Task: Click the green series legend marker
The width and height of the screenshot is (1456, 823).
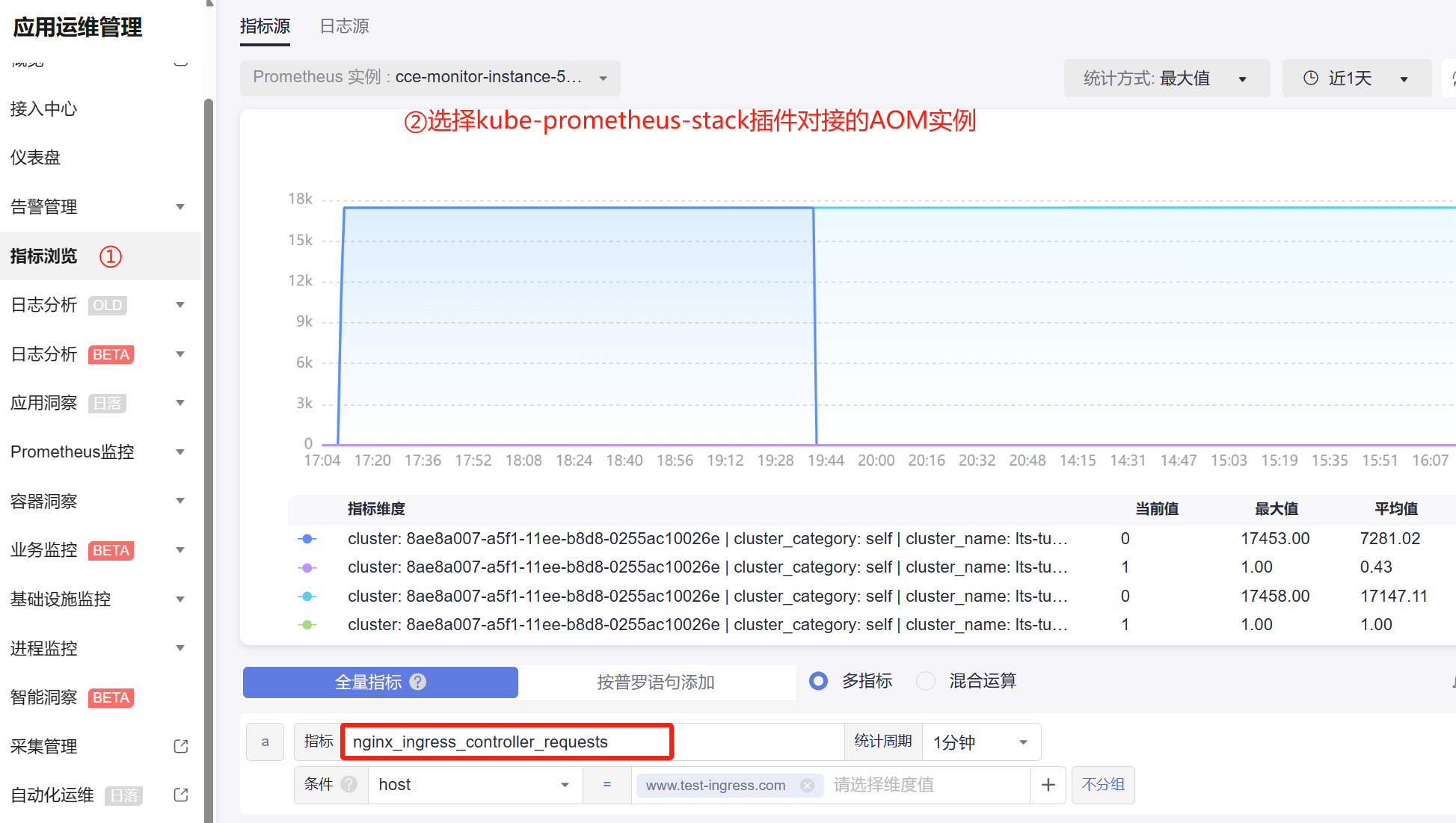Action: 307,625
